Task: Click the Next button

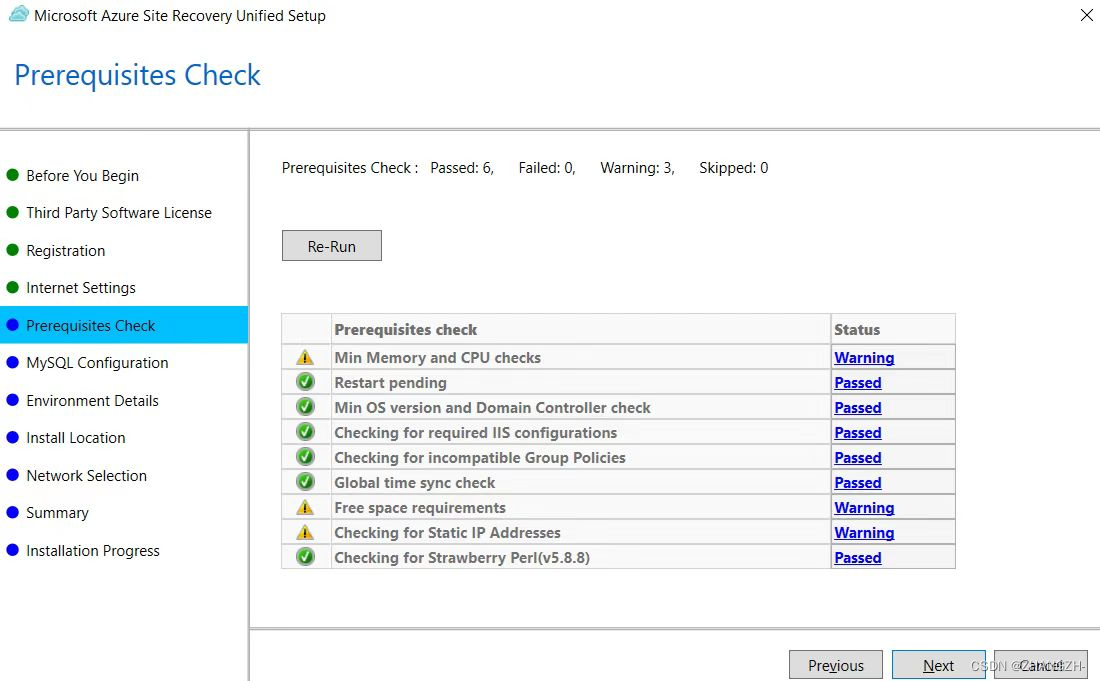Action: click(939, 665)
